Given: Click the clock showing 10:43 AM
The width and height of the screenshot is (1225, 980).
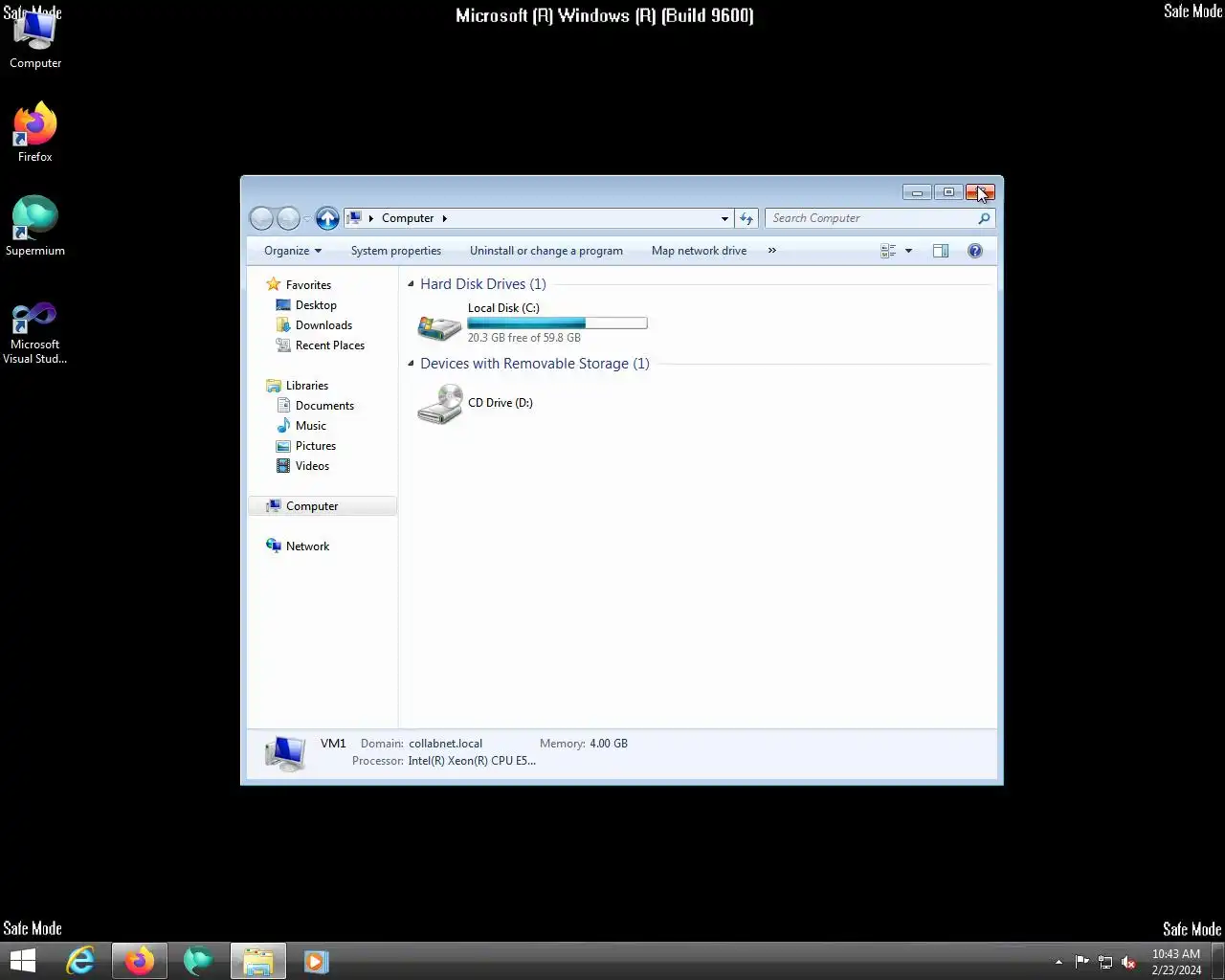Looking at the screenshot, I should pos(1176,954).
